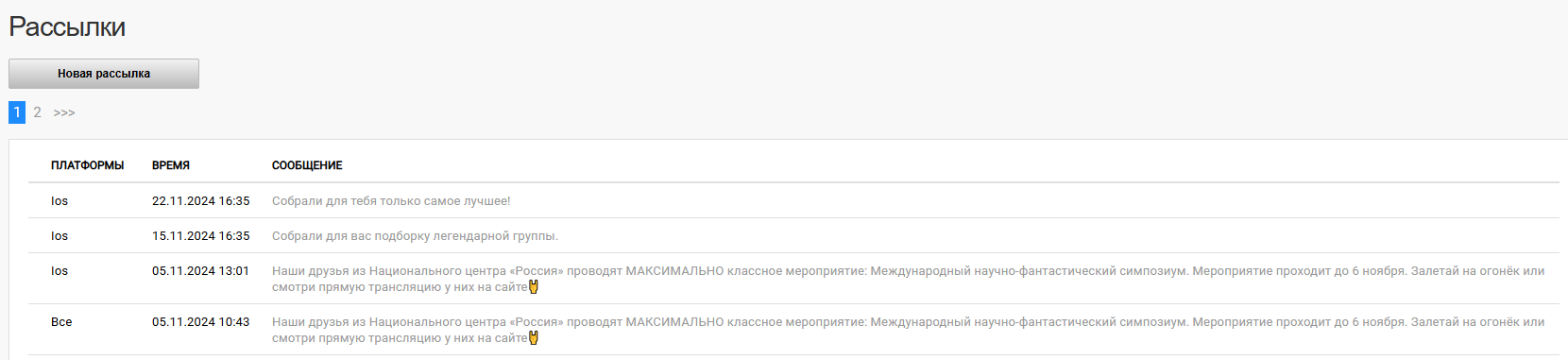The height and width of the screenshot is (360, 1568).
Task: Click the 'Все' platform cell
Action: pos(61,322)
